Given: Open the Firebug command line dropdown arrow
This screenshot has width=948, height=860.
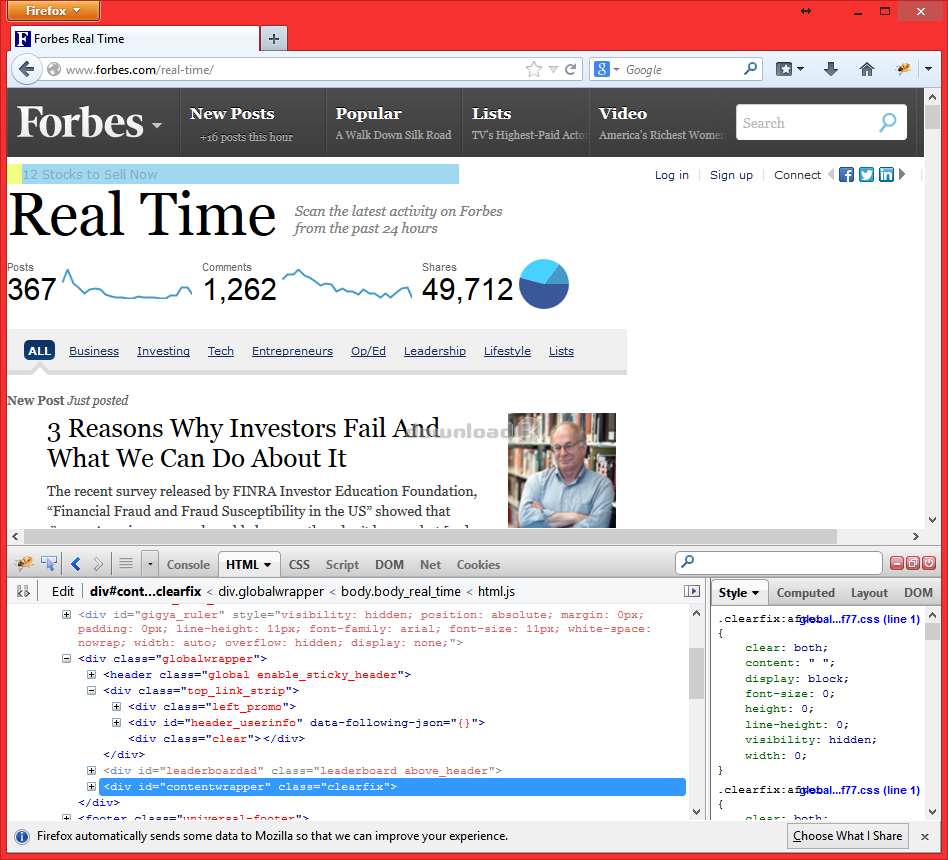Looking at the screenshot, I should 150,565.
